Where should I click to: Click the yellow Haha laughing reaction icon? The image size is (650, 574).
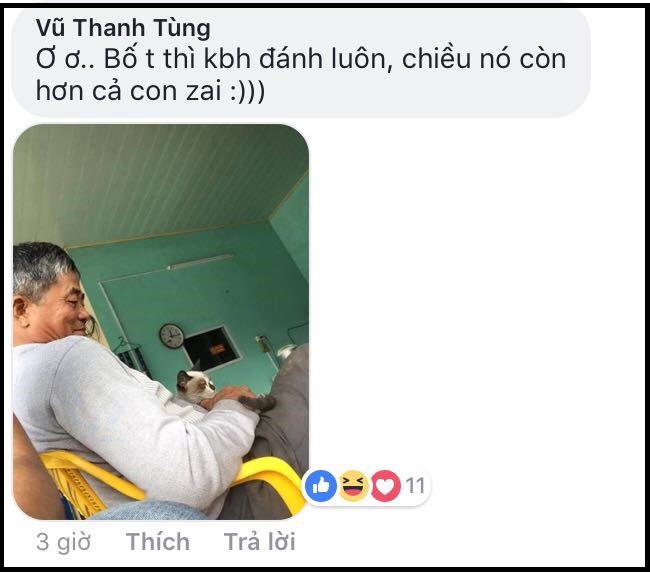click(x=353, y=485)
